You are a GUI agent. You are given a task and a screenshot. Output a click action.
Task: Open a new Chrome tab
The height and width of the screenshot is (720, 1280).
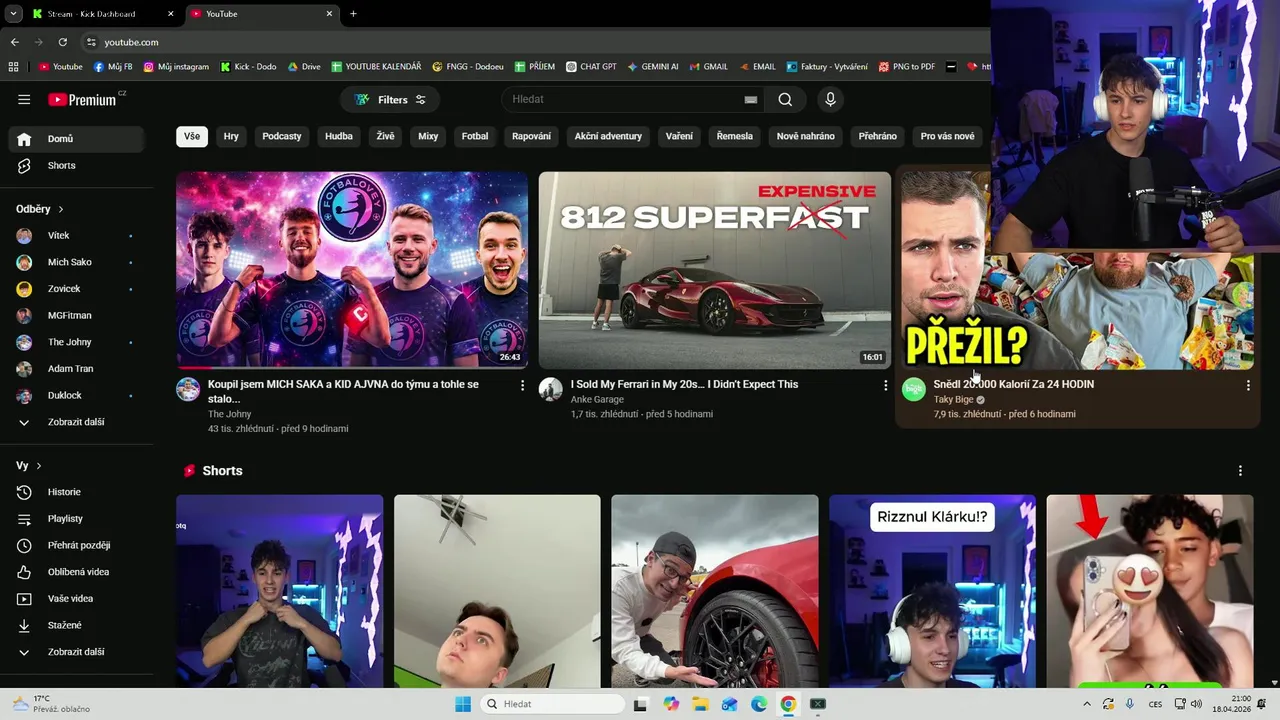[x=353, y=14]
